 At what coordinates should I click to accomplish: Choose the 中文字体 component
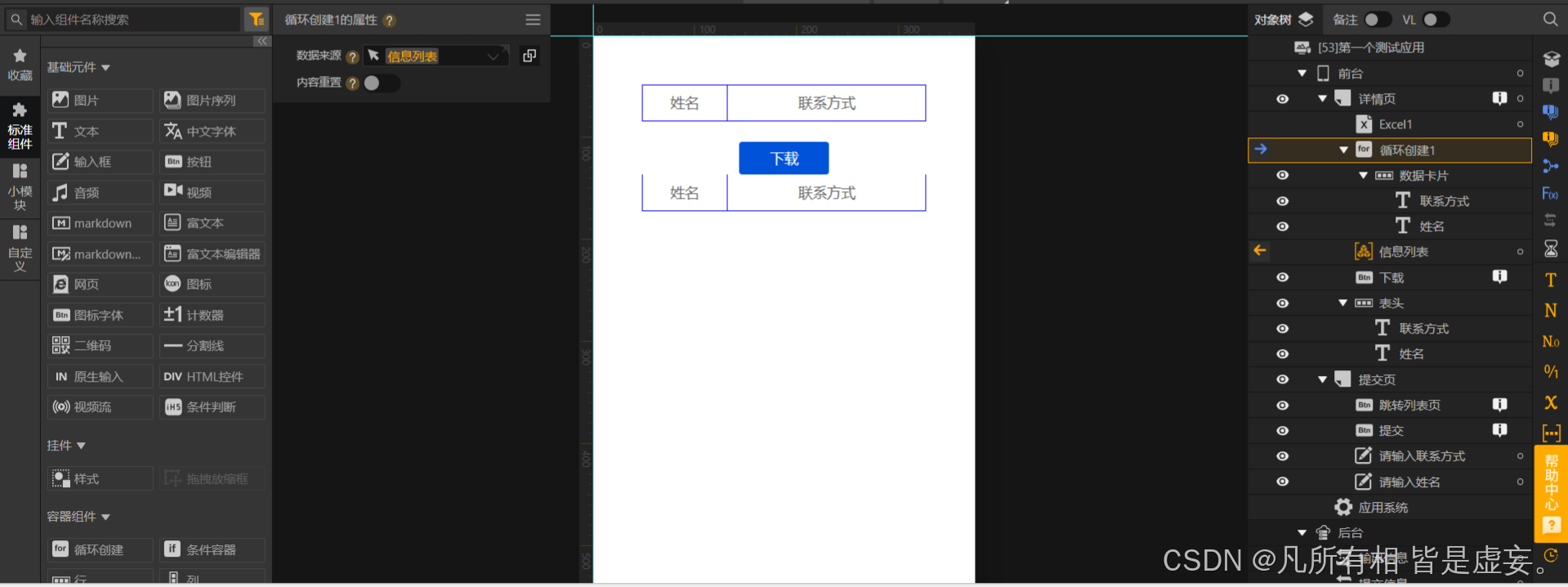coord(212,131)
